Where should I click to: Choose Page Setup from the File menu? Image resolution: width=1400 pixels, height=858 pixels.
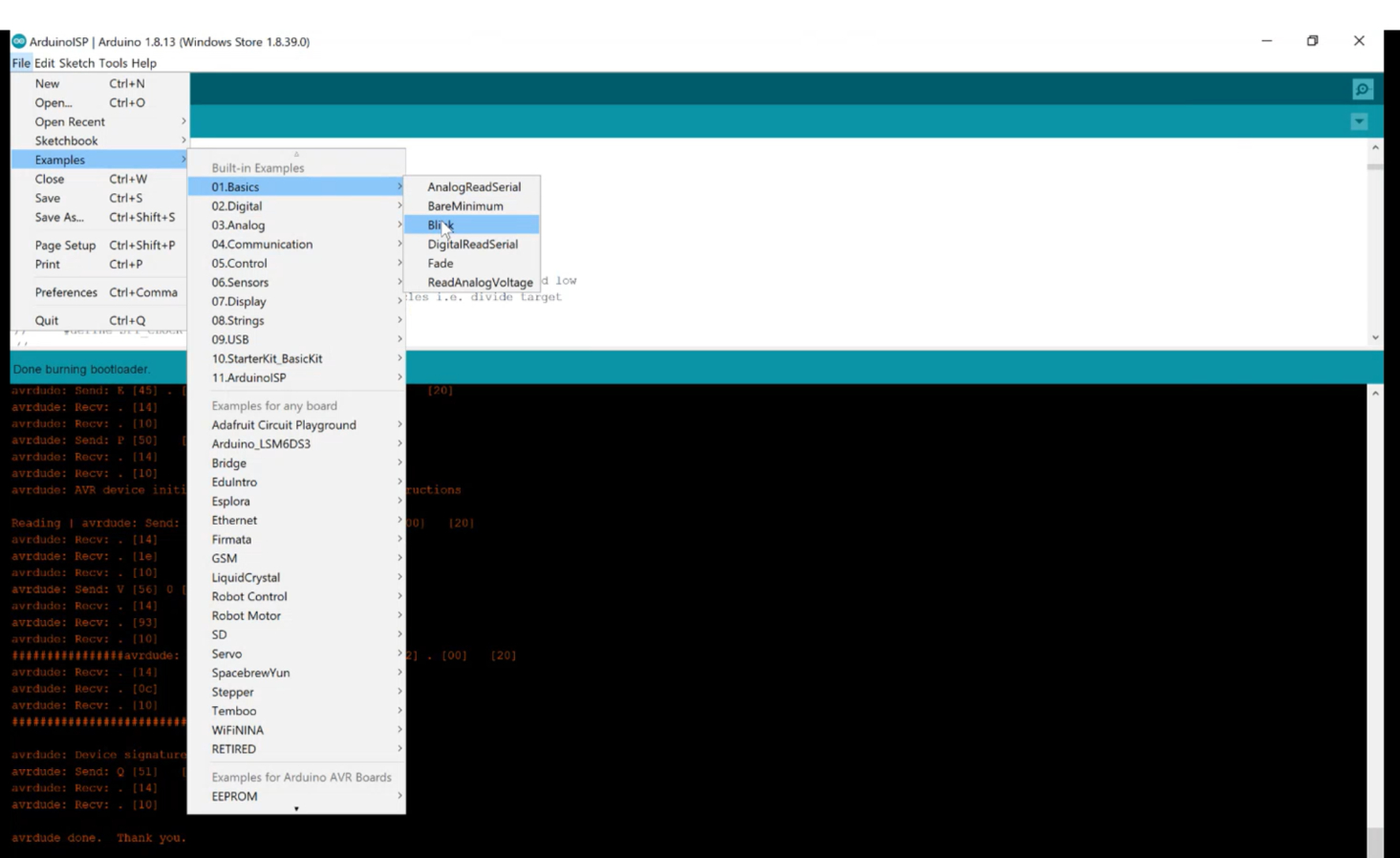pyautogui.click(x=100, y=246)
